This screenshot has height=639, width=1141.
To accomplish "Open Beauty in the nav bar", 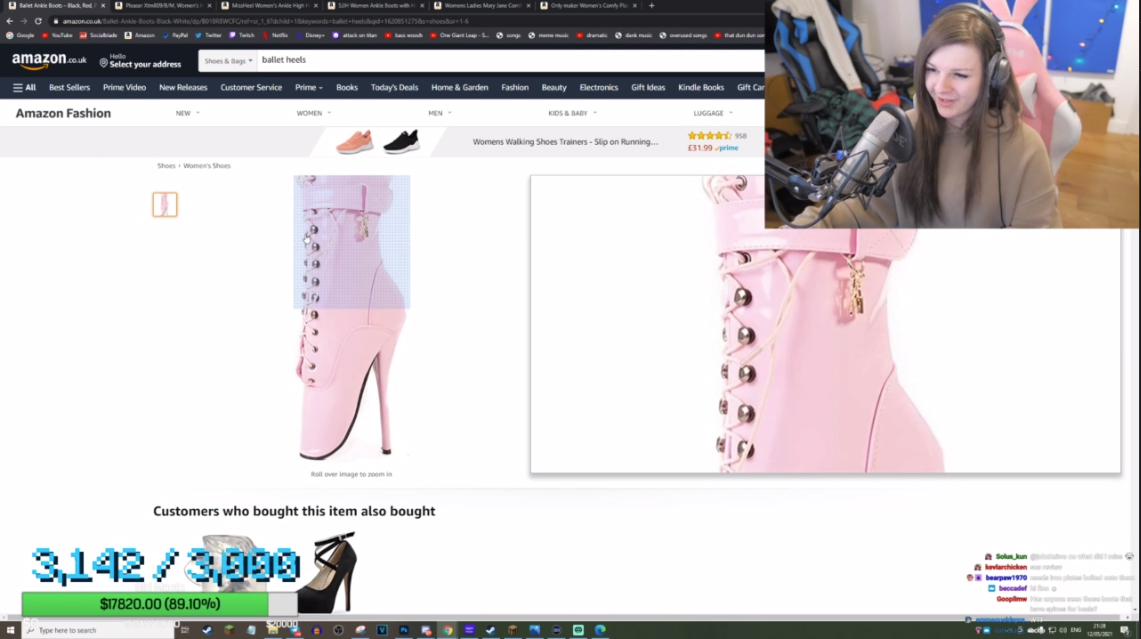I will [554, 87].
